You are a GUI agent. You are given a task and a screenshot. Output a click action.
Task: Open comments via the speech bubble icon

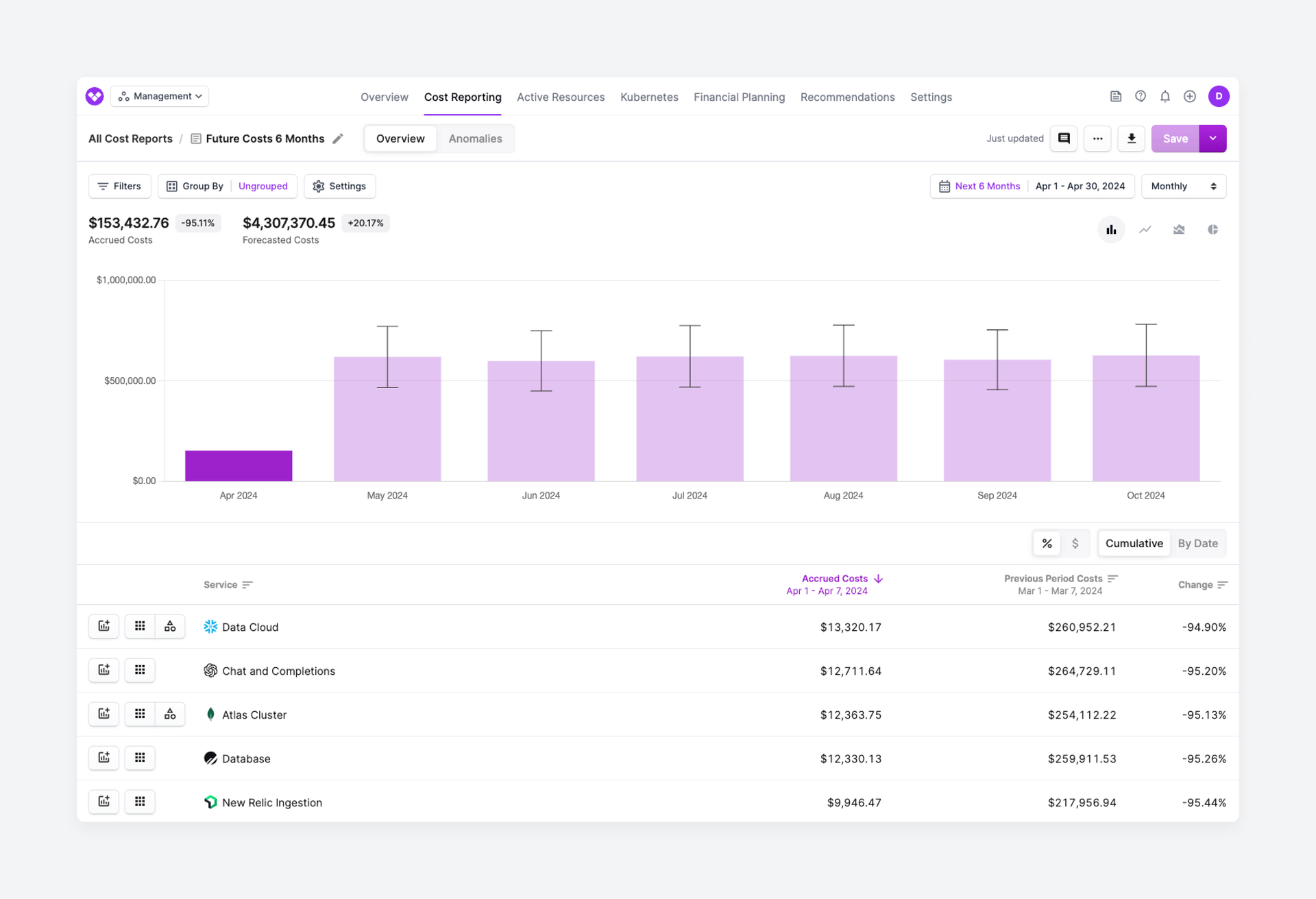[1064, 139]
